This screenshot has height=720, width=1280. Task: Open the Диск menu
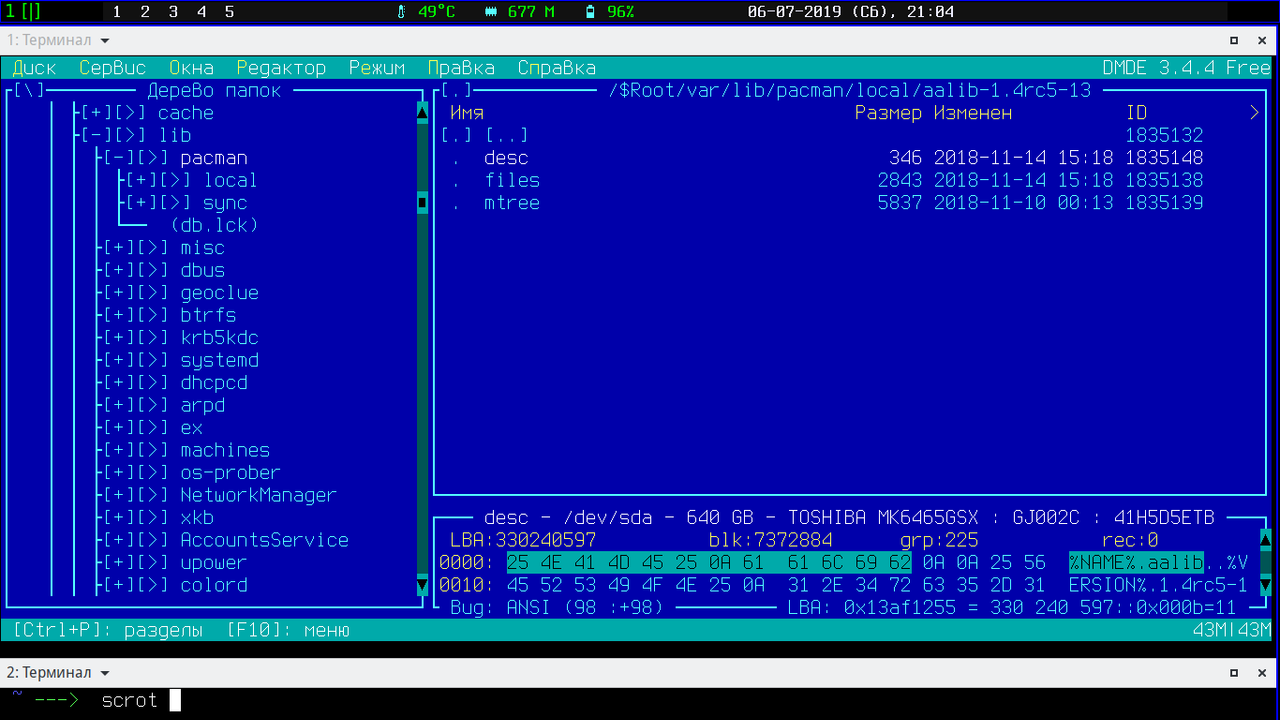coord(34,68)
